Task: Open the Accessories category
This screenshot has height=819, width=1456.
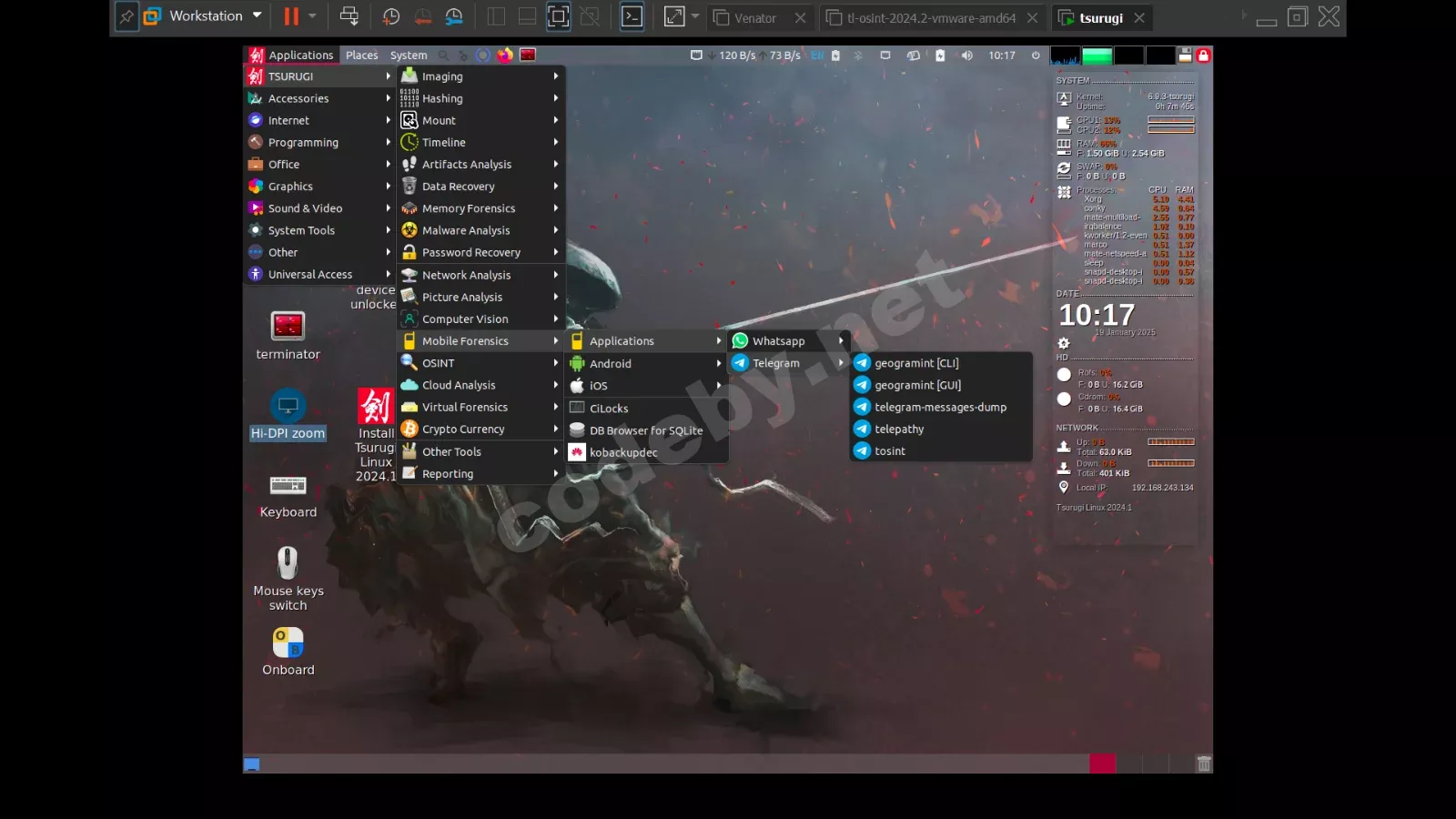Action: pos(319,98)
